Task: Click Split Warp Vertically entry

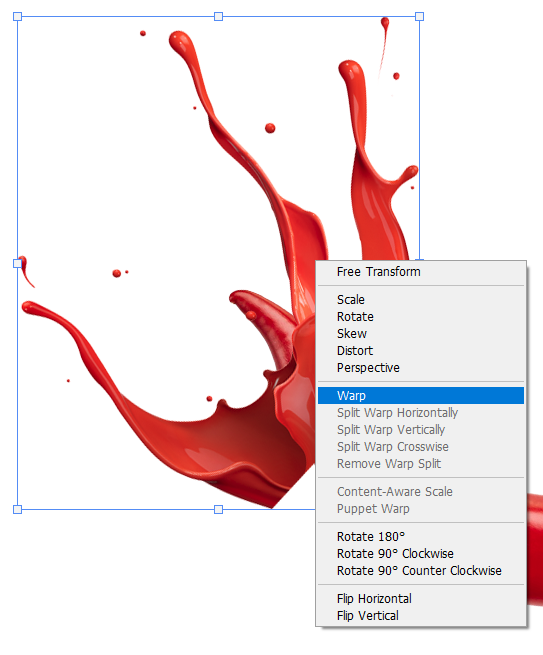Action: tap(421, 429)
